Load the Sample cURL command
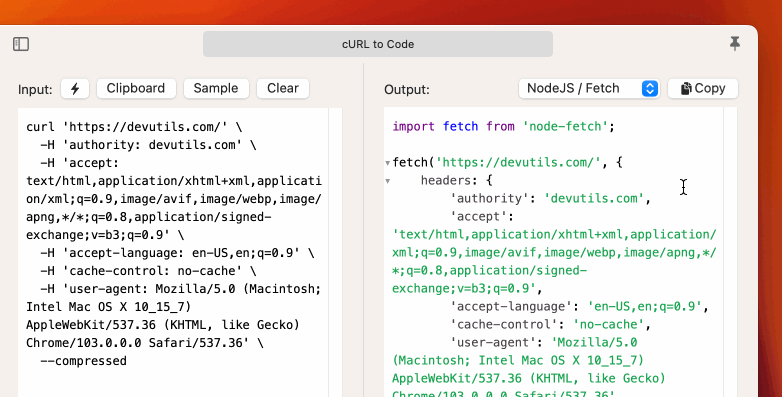The height and width of the screenshot is (397, 782). tap(216, 88)
